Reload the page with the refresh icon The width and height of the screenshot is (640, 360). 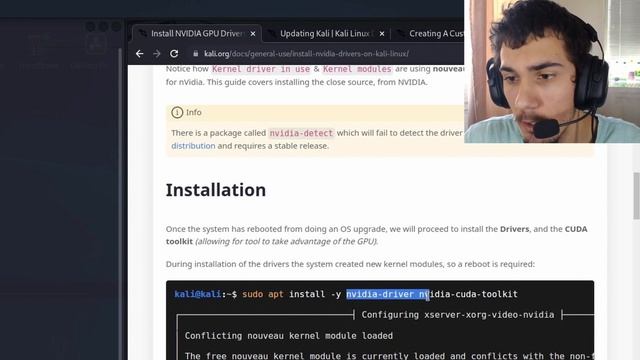174,53
